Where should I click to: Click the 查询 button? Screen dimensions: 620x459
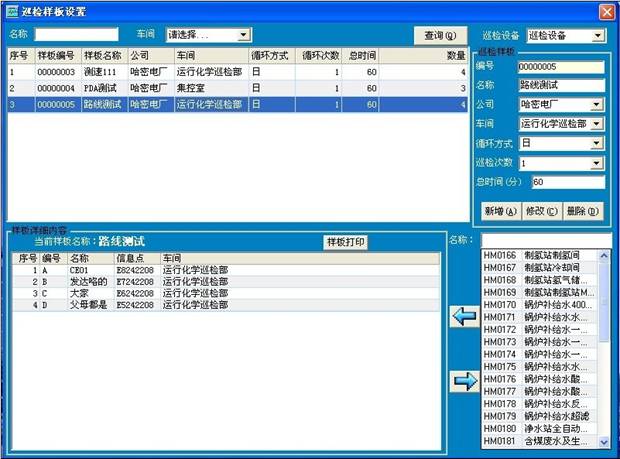(440, 35)
